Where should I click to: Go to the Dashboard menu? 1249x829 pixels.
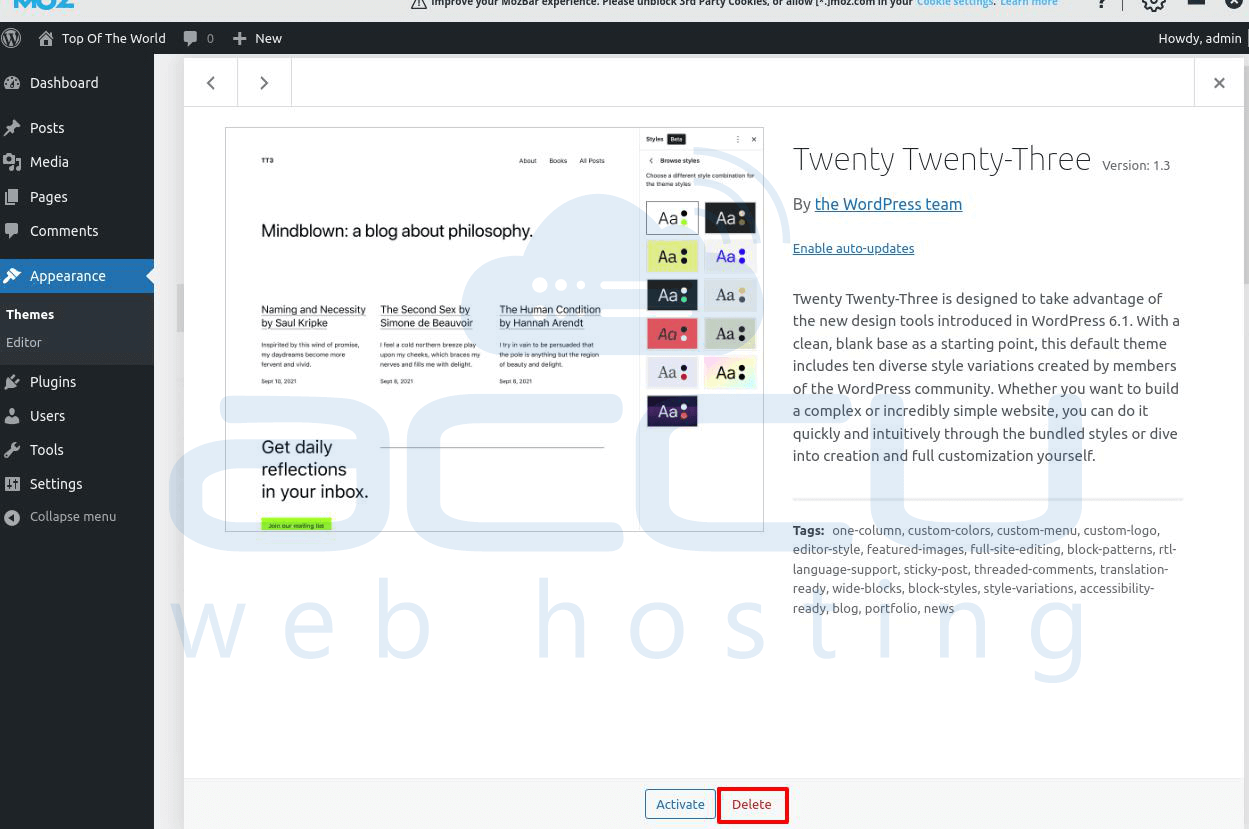tap(77, 83)
